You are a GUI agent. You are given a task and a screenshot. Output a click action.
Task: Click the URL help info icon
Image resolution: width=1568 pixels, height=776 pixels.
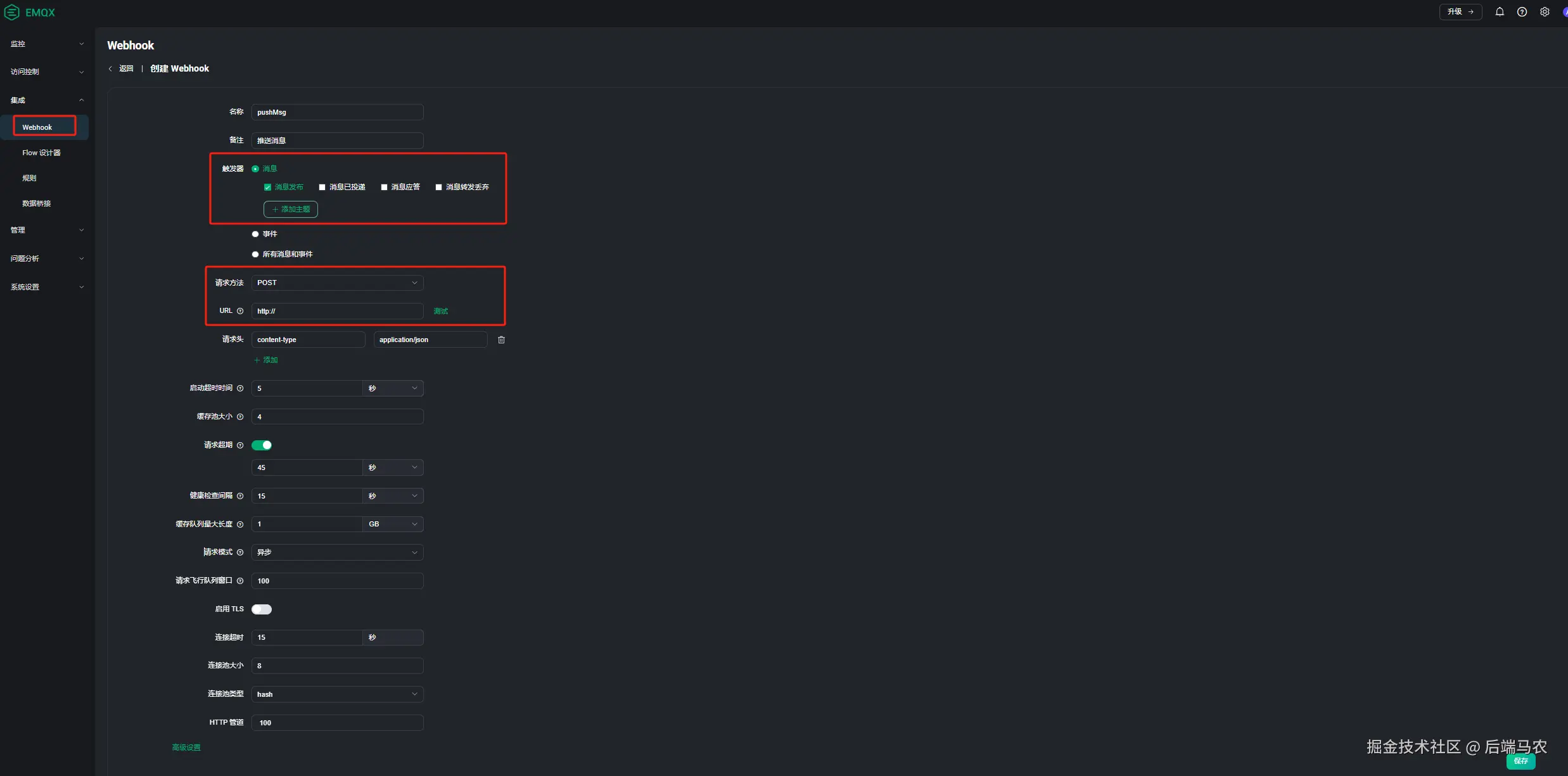point(240,311)
